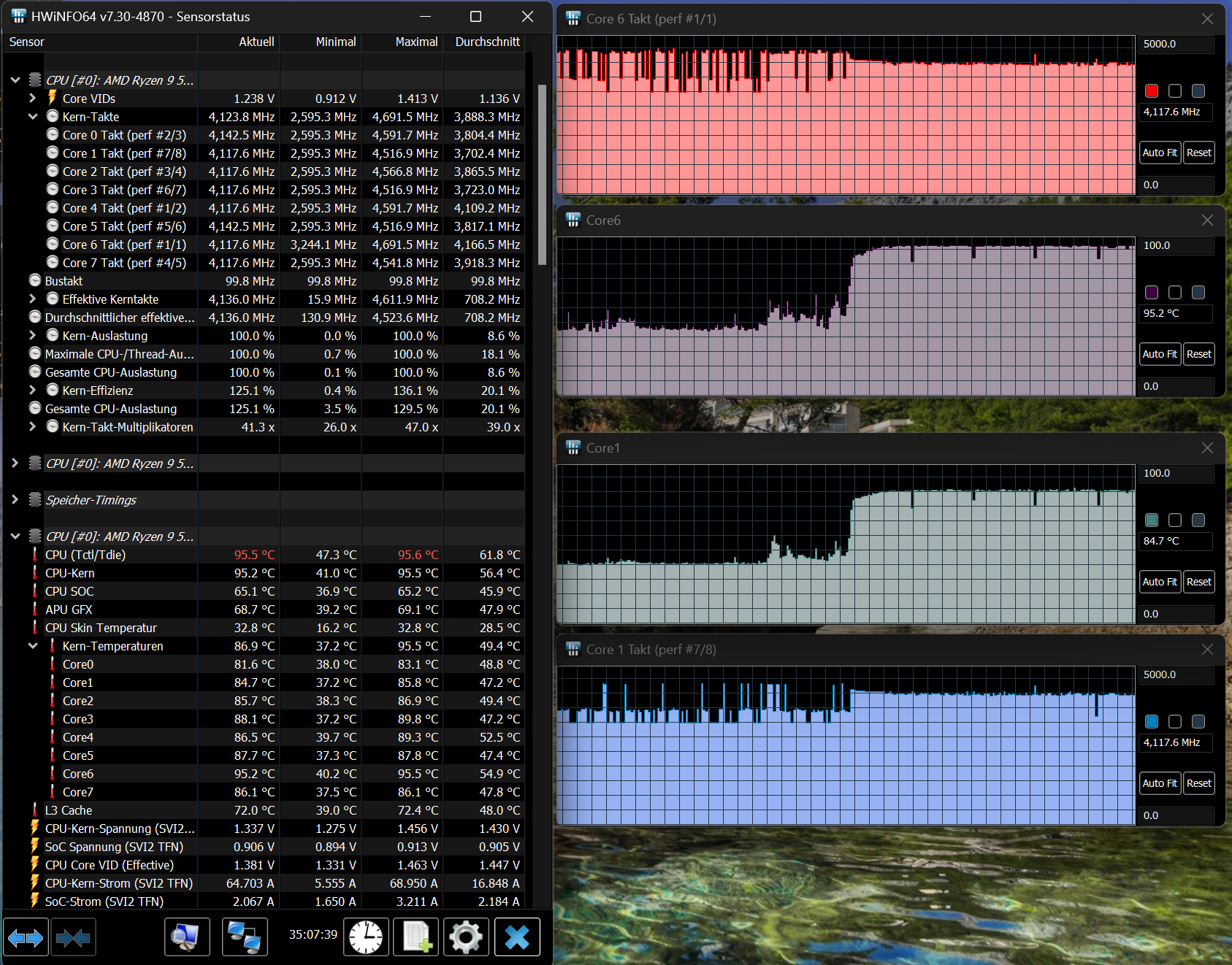Click the lightning bolt icon beside Core VIDs
Screen dimensions: 1232x965
[51, 98]
